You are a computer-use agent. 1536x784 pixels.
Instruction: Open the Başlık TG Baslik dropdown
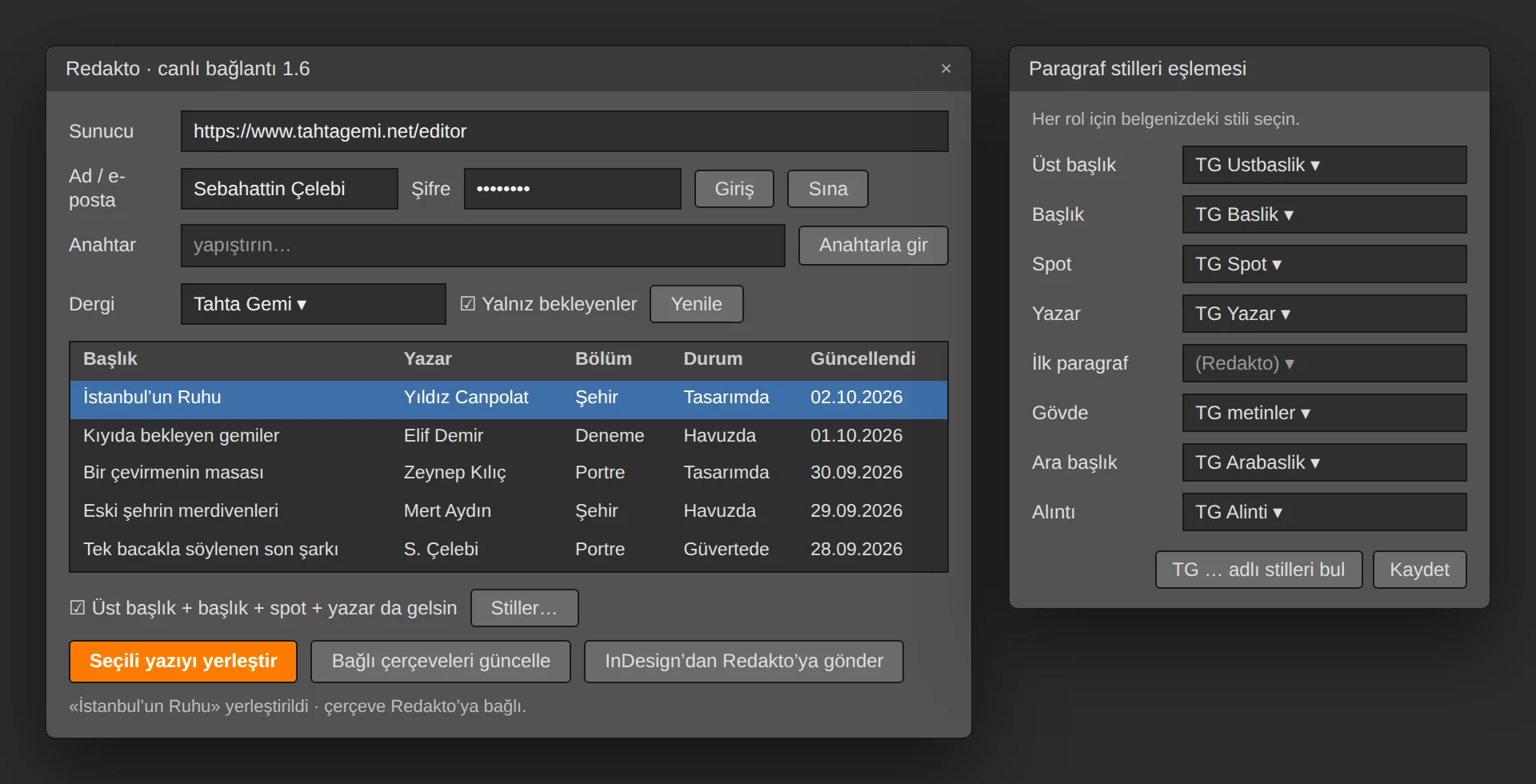1325,214
